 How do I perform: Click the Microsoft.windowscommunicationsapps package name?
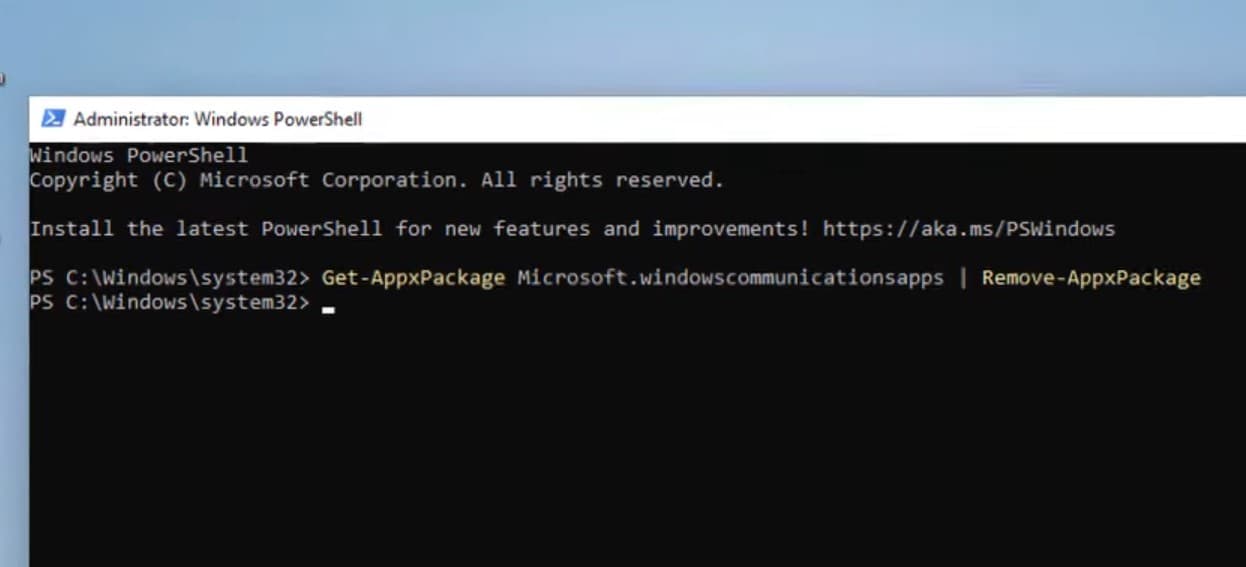[730, 278]
